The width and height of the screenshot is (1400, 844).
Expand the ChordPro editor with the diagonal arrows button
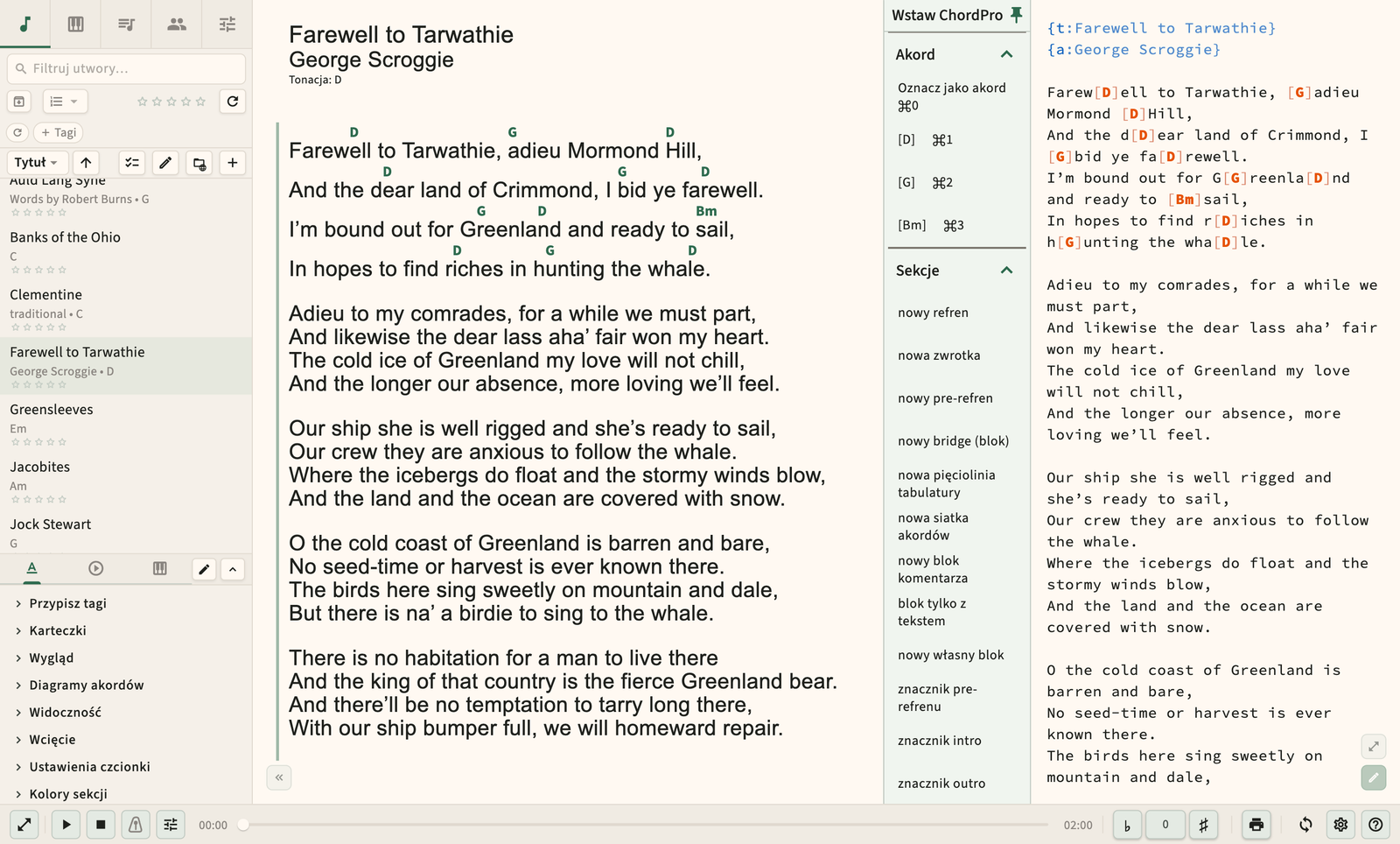1374,746
